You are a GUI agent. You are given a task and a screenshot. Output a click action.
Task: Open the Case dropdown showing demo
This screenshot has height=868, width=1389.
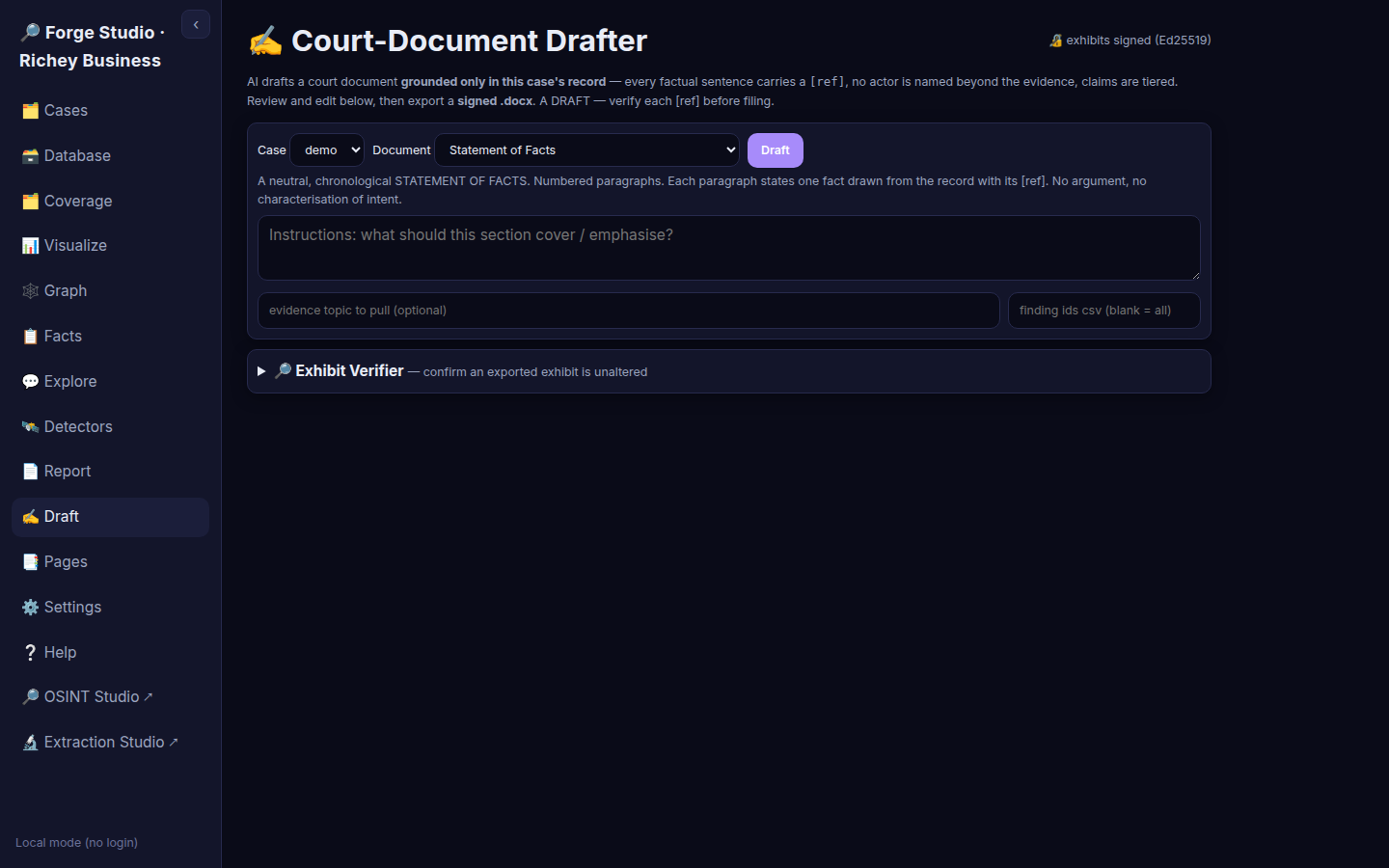pyautogui.click(x=327, y=150)
